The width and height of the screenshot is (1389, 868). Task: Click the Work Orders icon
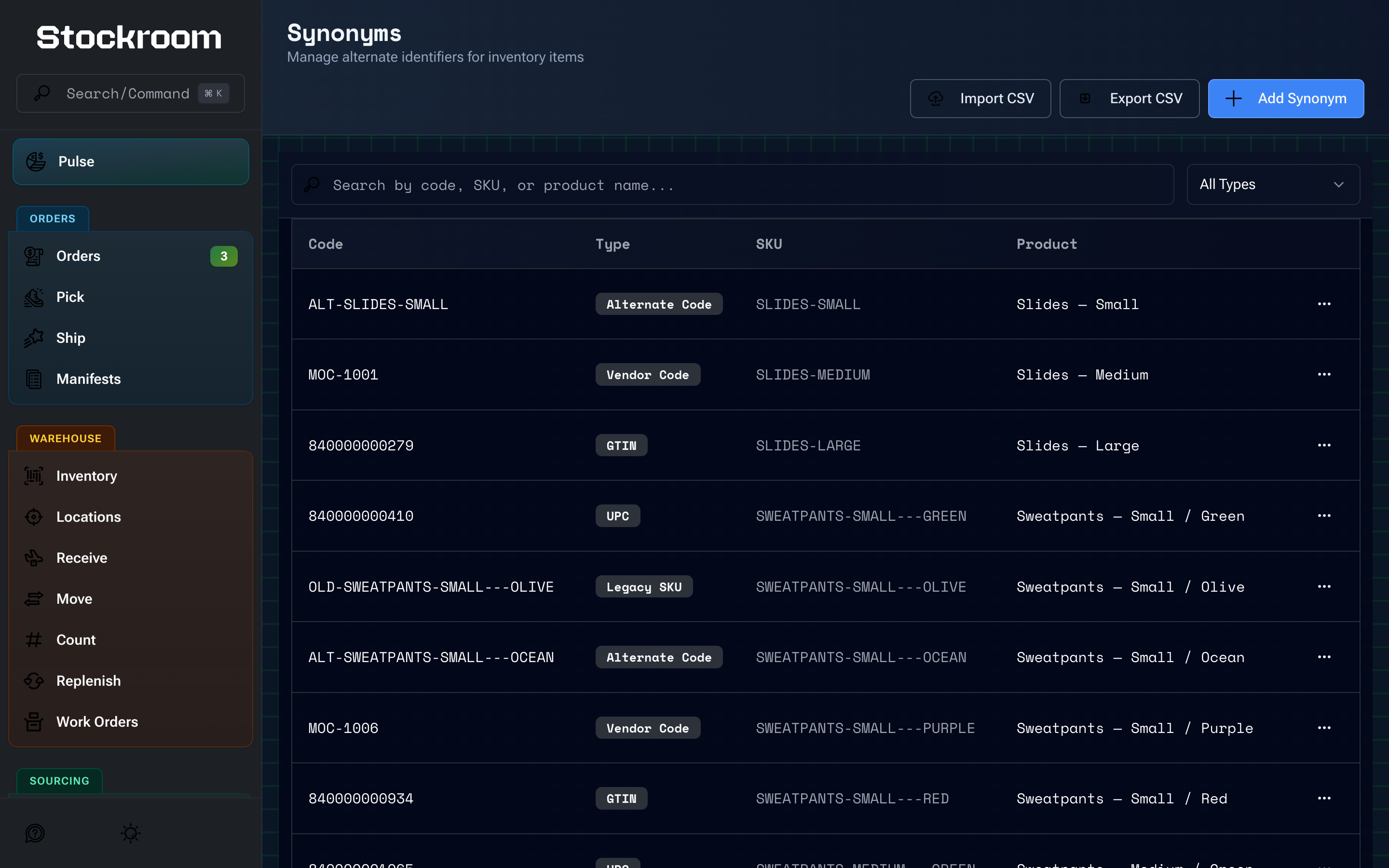coord(34,721)
